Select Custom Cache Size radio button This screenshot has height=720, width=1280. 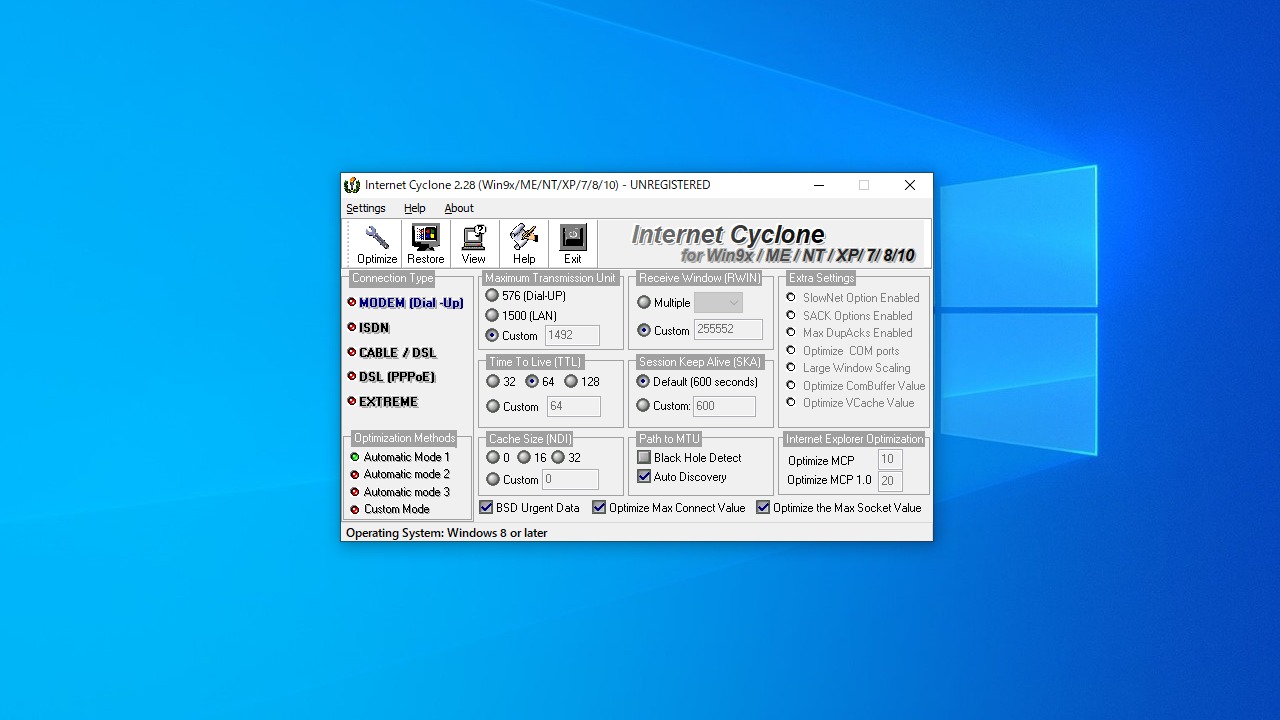493,480
